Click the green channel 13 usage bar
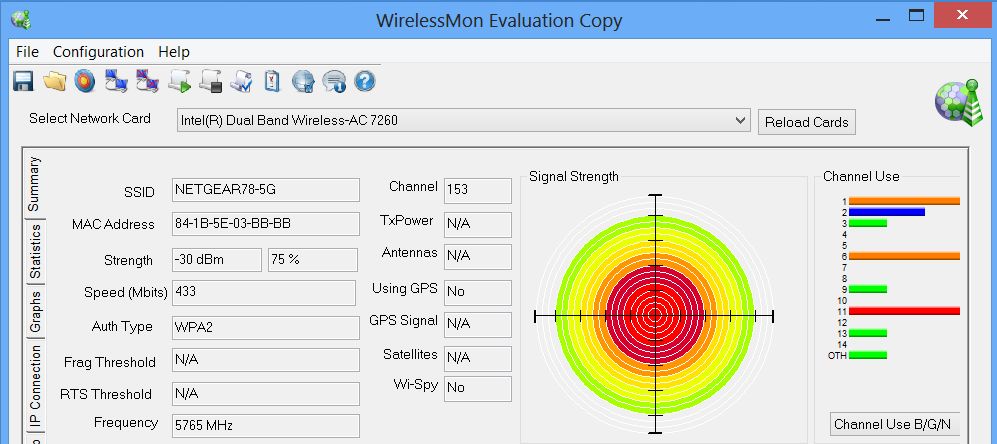Image resolution: width=997 pixels, height=444 pixels. (x=867, y=333)
